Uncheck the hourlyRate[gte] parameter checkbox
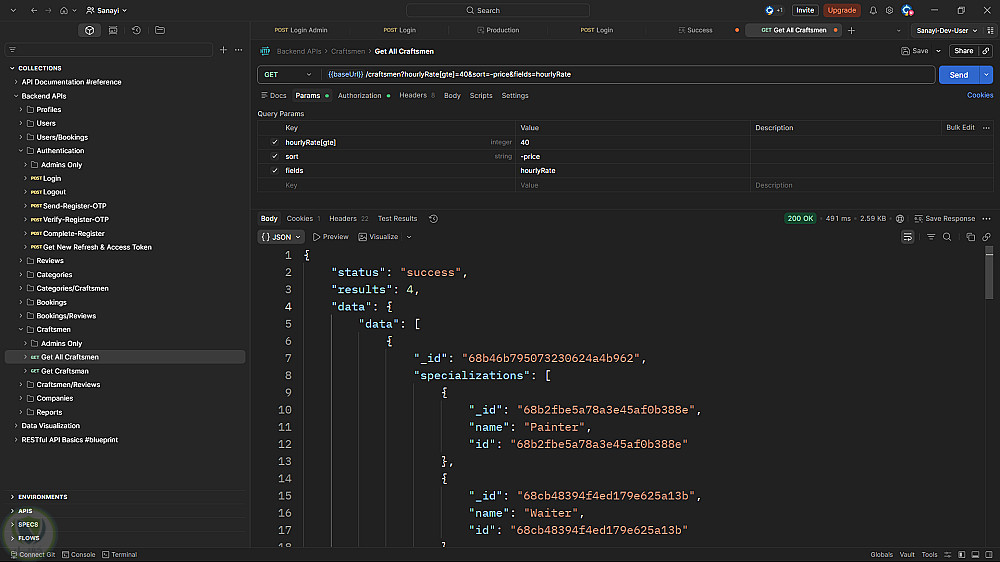The image size is (1000, 562). (x=274, y=142)
